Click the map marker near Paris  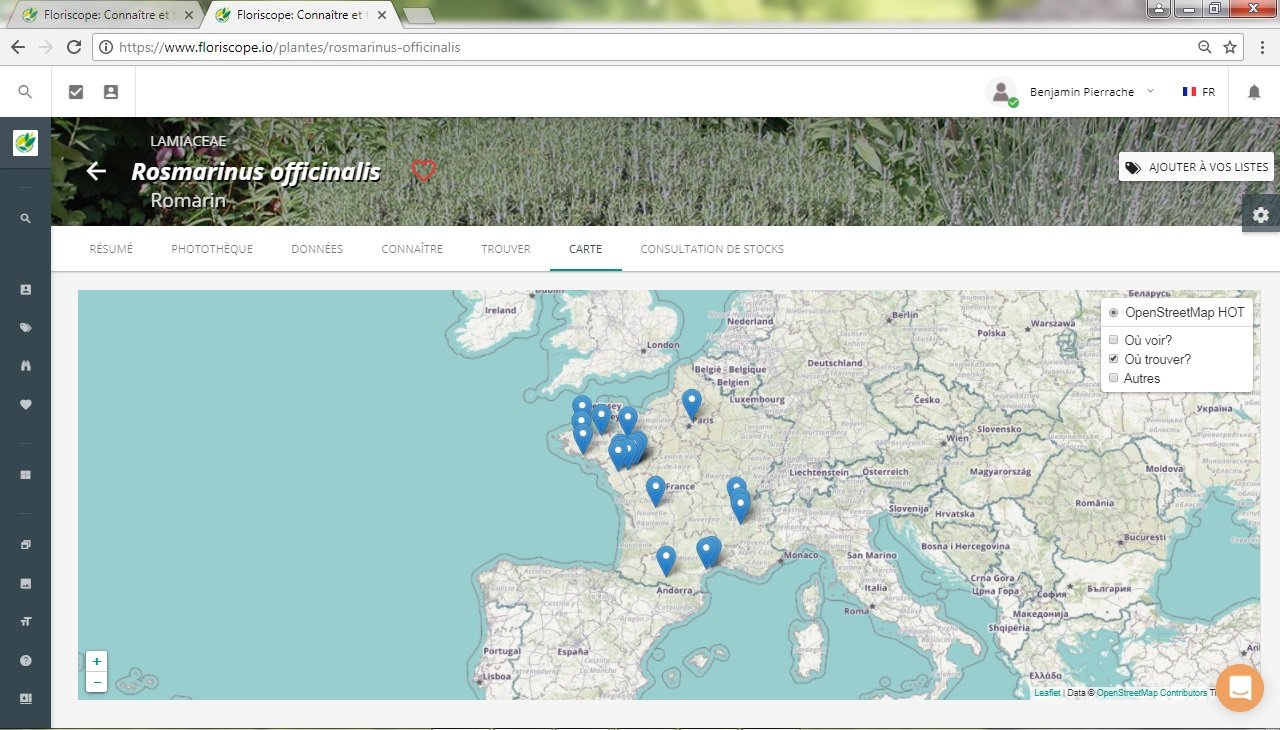(692, 403)
